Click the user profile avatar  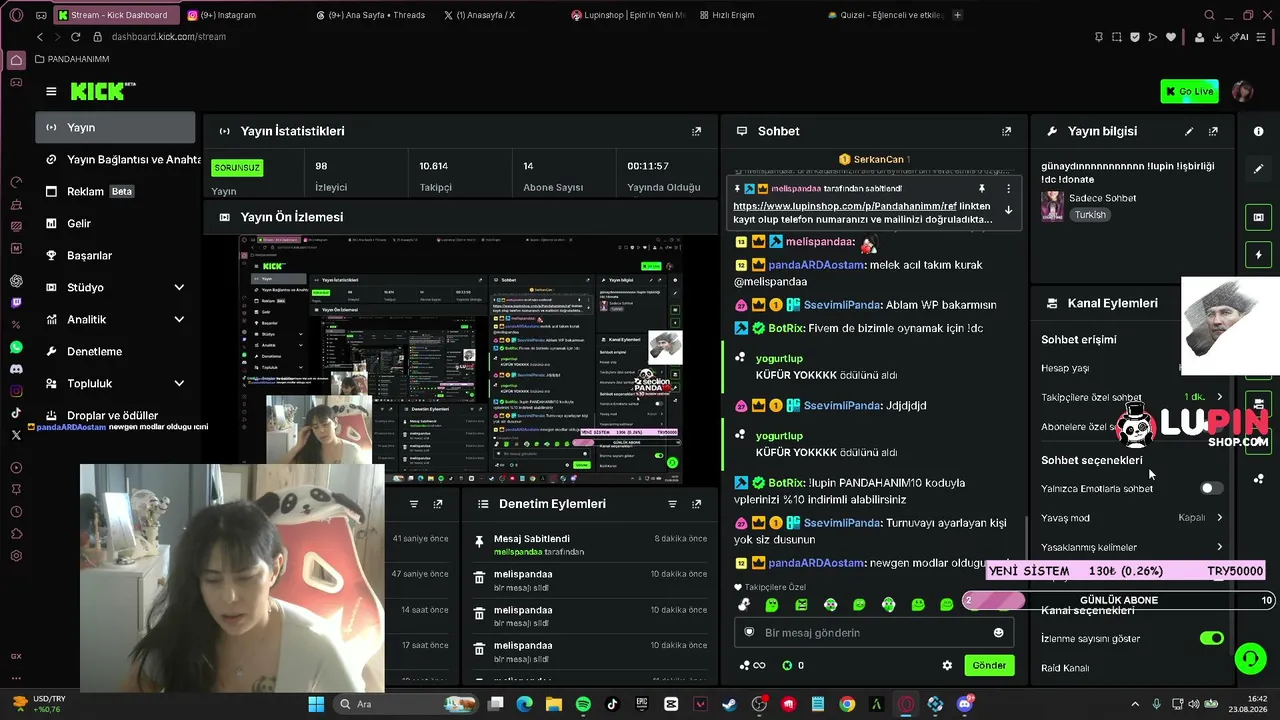point(1242,91)
